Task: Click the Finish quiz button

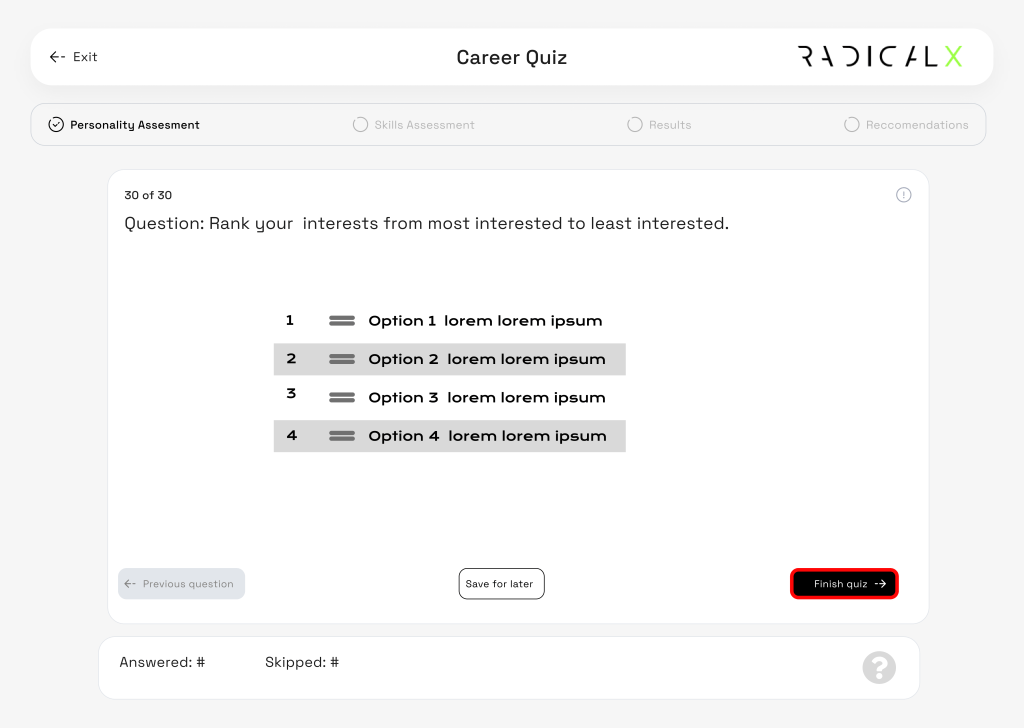Action: tap(844, 584)
